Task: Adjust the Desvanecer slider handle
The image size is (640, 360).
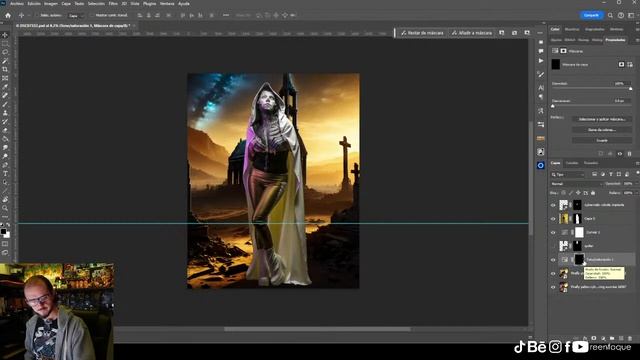Action: click(x=553, y=106)
